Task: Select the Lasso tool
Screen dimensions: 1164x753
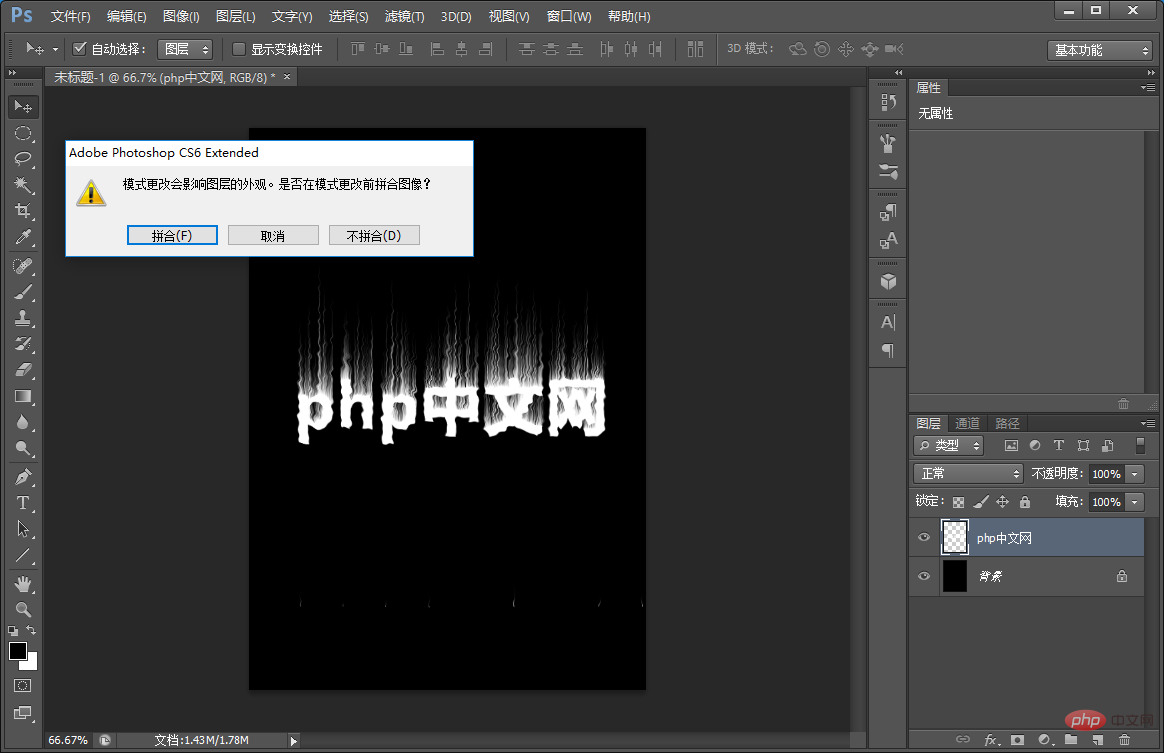Action: click(x=23, y=159)
